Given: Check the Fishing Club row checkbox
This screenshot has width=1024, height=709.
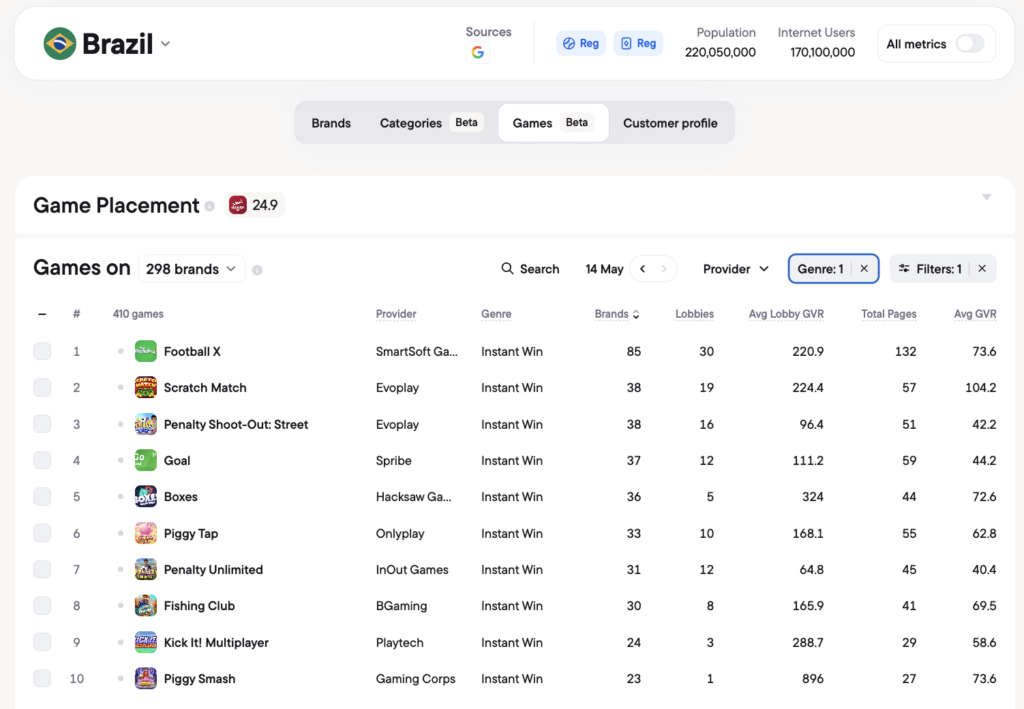Looking at the screenshot, I should click(x=42, y=606).
